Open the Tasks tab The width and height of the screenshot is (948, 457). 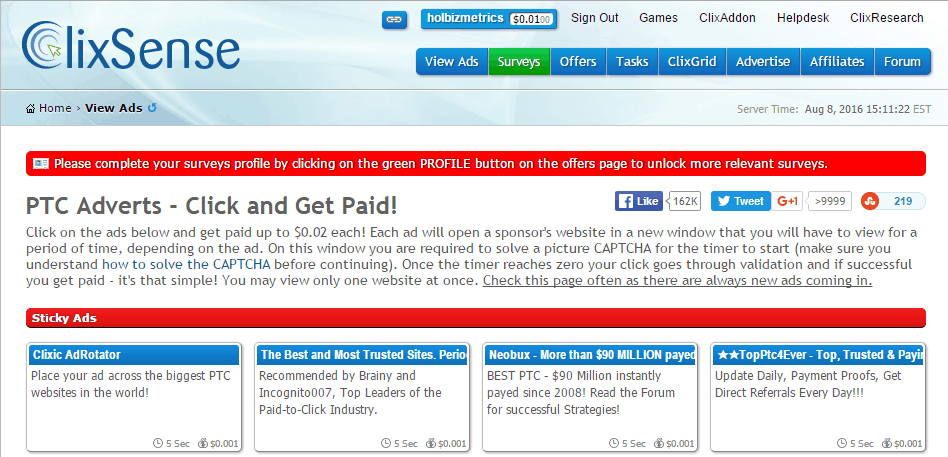[x=632, y=62]
